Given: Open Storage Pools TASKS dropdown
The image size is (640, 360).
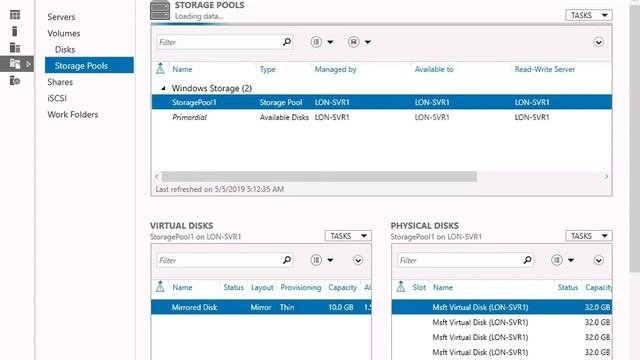Looking at the screenshot, I should coord(589,16).
